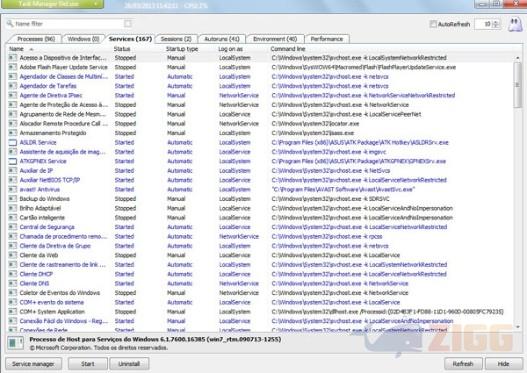Switch to the Processes (86) tab

[x=36, y=39]
